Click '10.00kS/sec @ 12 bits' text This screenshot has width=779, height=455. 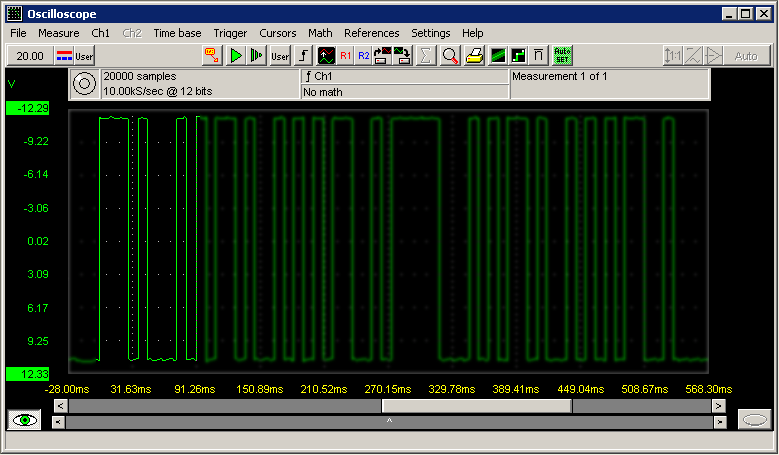157,91
